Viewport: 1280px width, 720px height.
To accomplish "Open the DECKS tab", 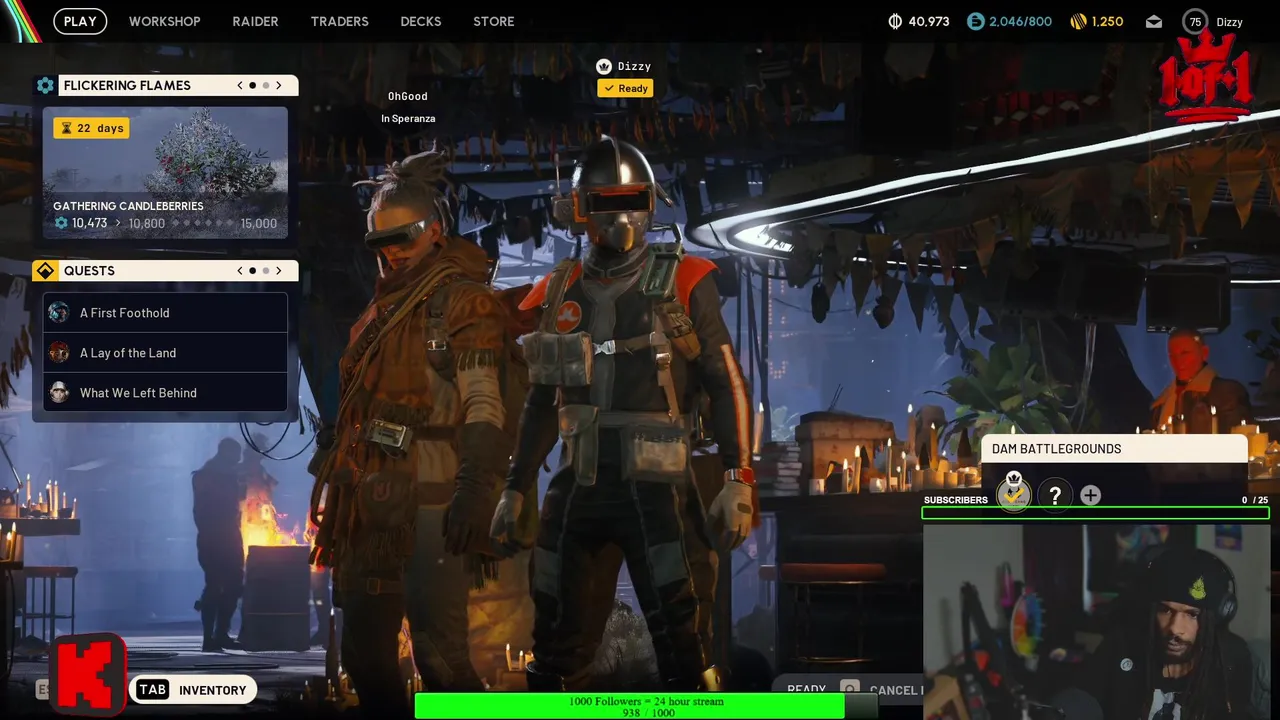I will pos(420,21).
